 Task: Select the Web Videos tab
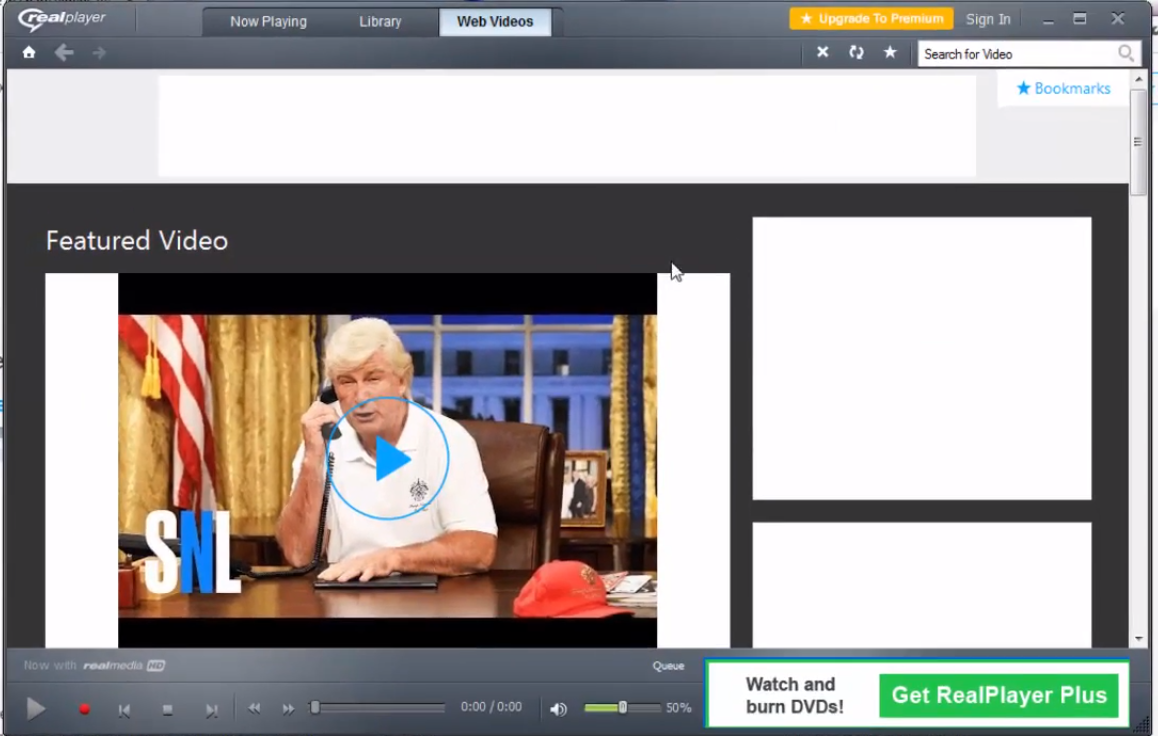[495, 21]
